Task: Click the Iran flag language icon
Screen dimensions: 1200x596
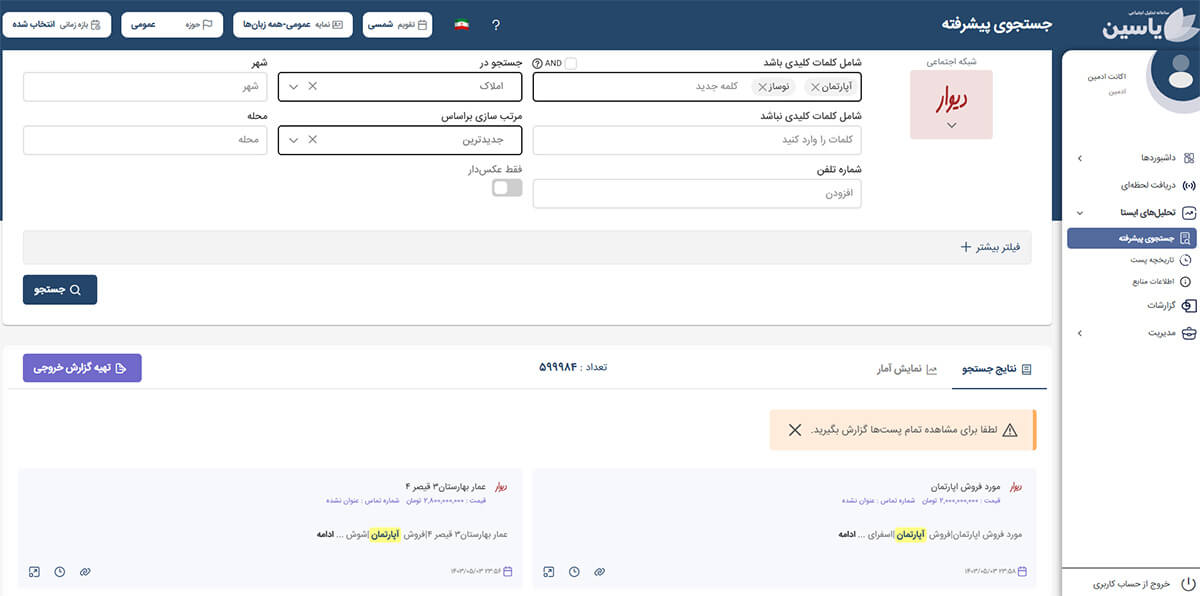Action: [461, 25]
